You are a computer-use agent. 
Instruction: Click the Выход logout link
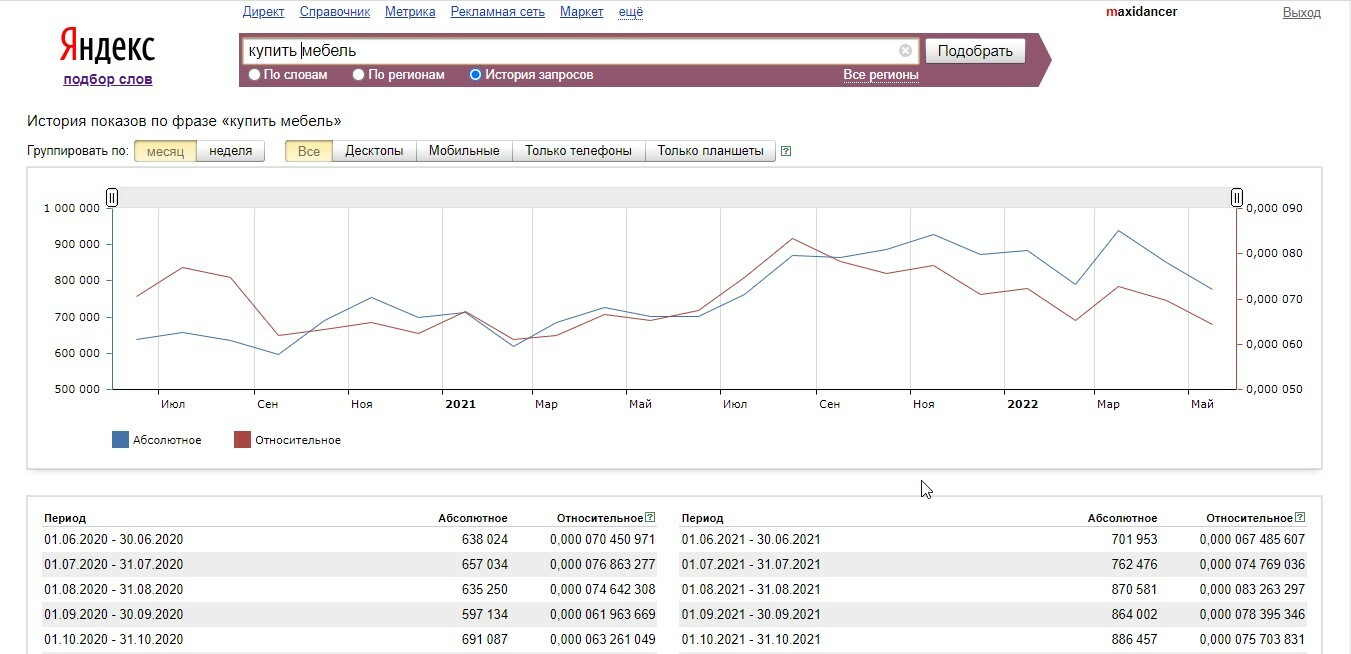point(1302,12)
